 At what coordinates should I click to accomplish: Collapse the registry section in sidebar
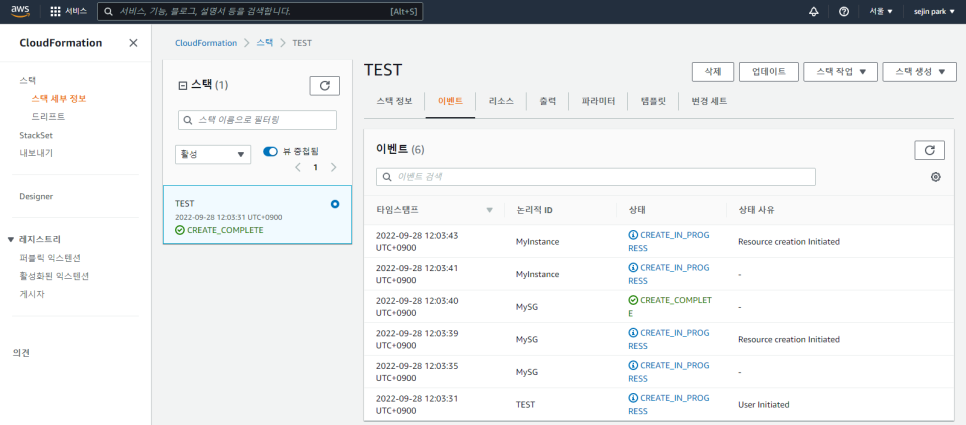point(10,239)
